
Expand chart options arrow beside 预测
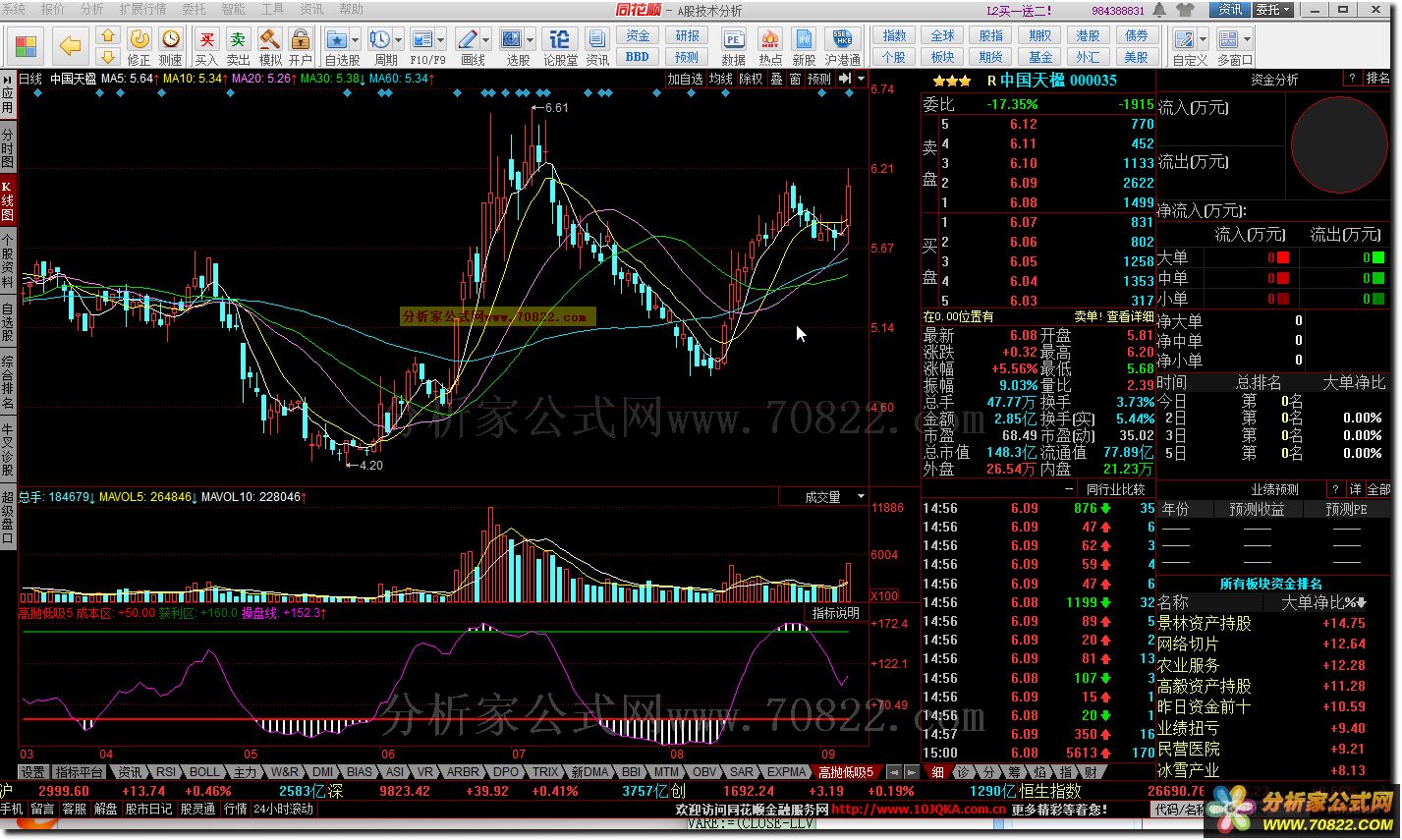(861, 79)
